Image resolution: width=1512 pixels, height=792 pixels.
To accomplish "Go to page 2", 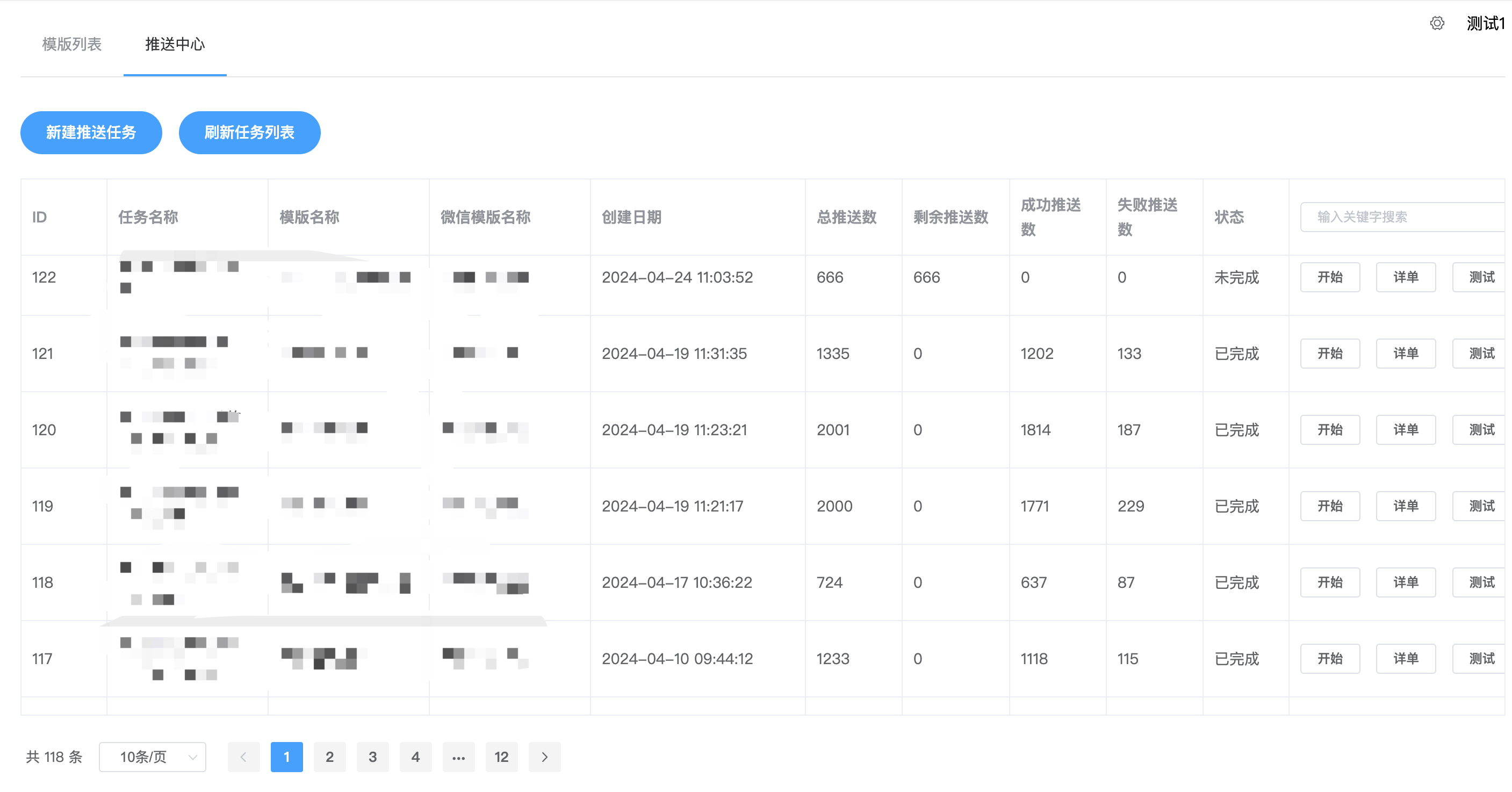I will tap(330, 757).
